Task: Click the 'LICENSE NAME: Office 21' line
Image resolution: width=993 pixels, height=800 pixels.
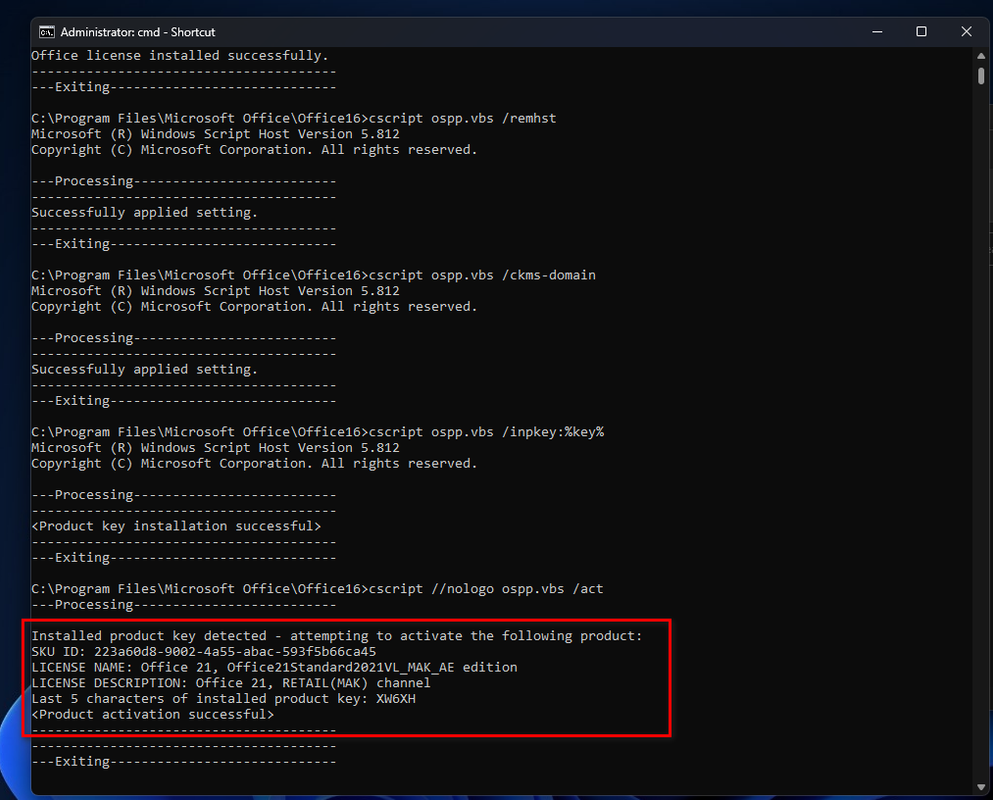Action: [274, 668]
